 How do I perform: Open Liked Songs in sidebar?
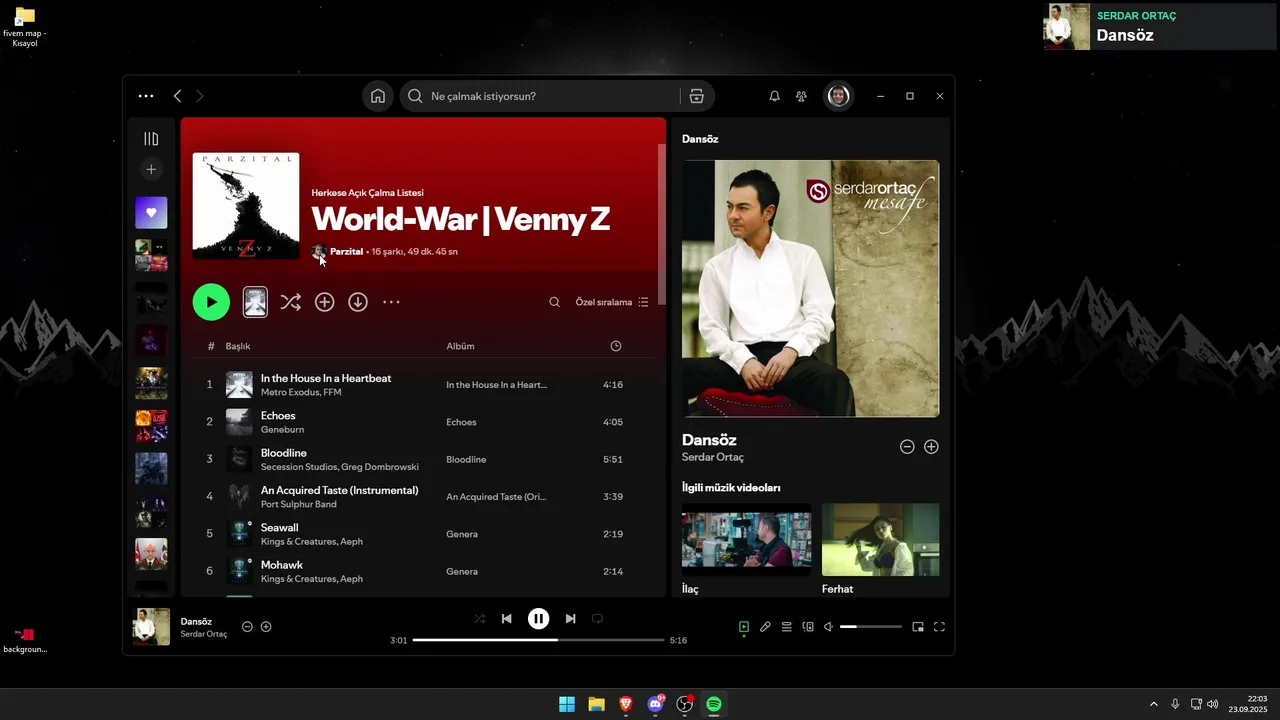(x=151, y=212)
